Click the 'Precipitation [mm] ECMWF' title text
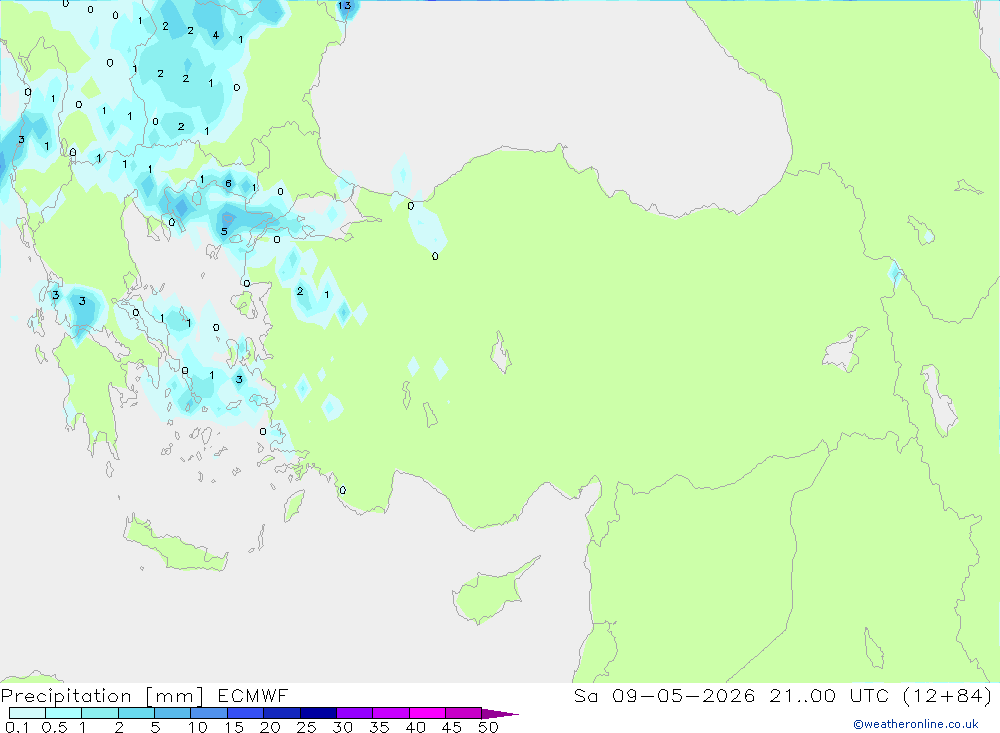Screen dimensions: 1000x733 (145, 695)
